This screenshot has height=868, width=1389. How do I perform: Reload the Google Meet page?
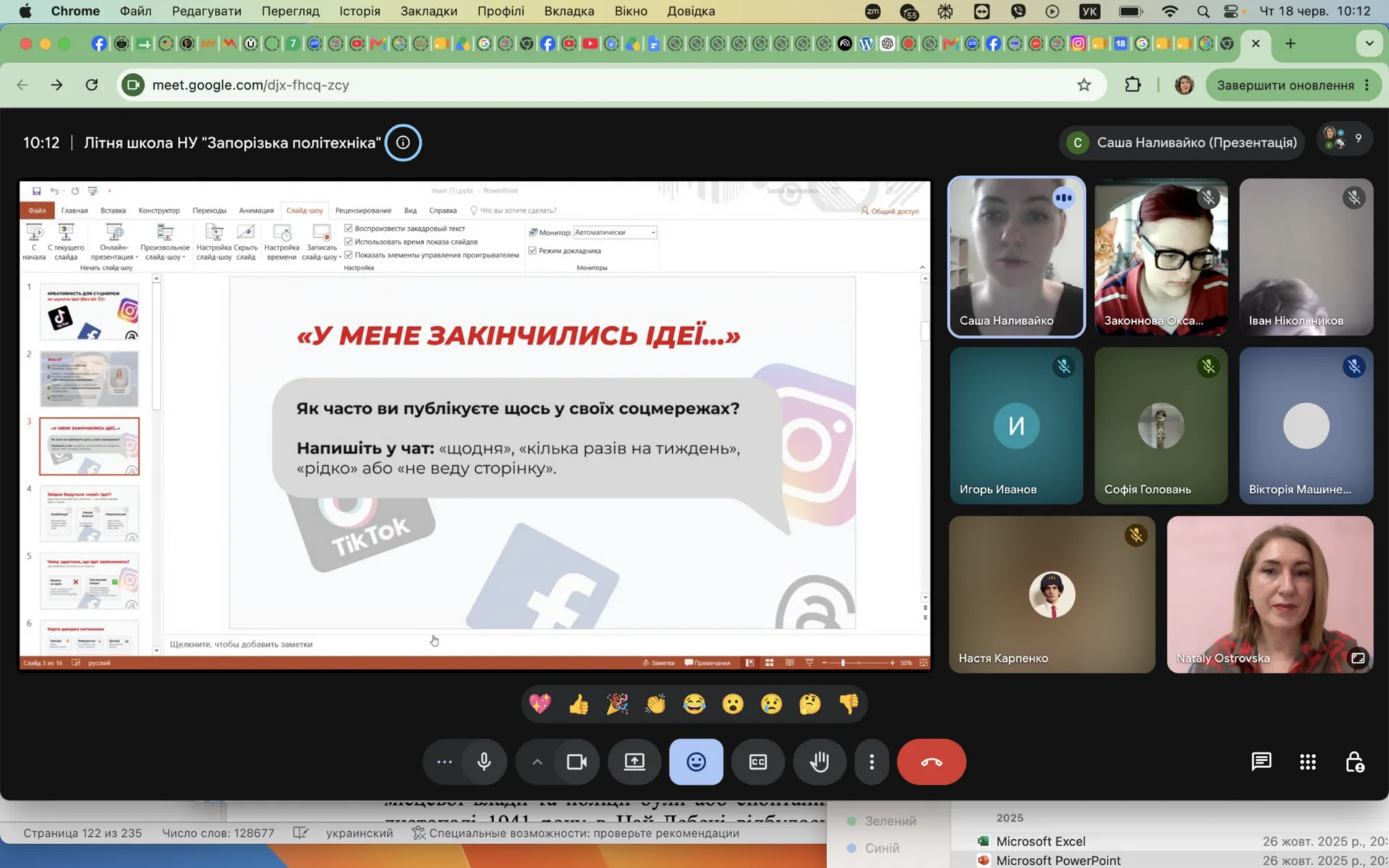tap(92, 85)
